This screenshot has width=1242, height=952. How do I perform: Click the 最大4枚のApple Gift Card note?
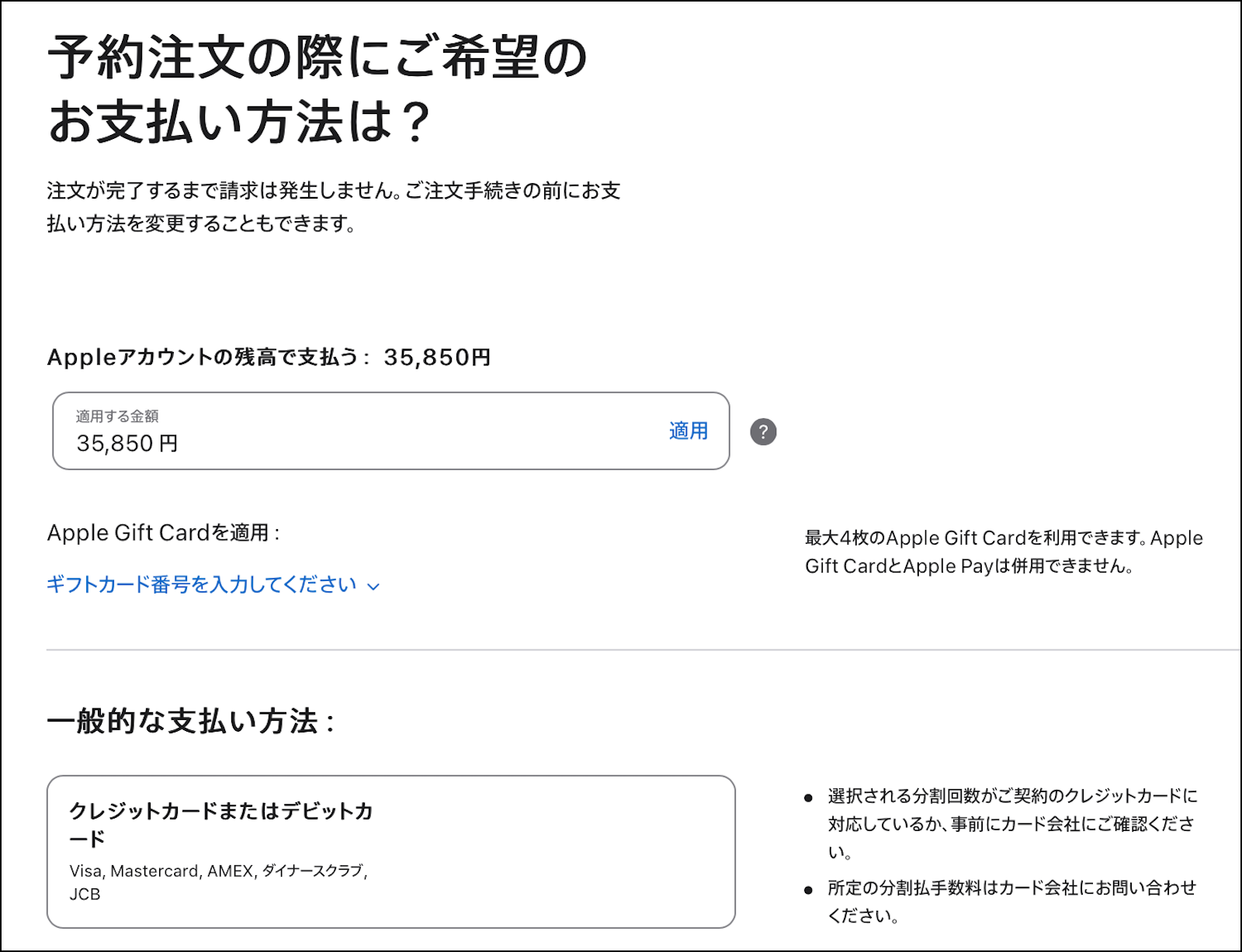(1004, 552)
